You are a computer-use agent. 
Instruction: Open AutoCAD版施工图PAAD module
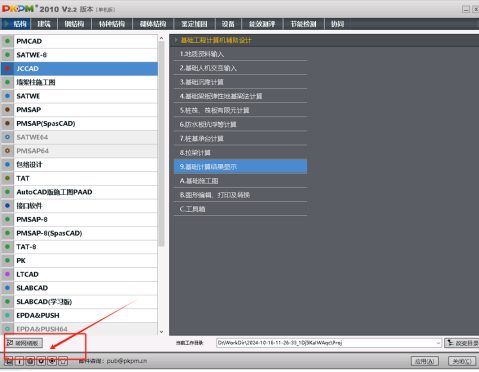(79, 192)
